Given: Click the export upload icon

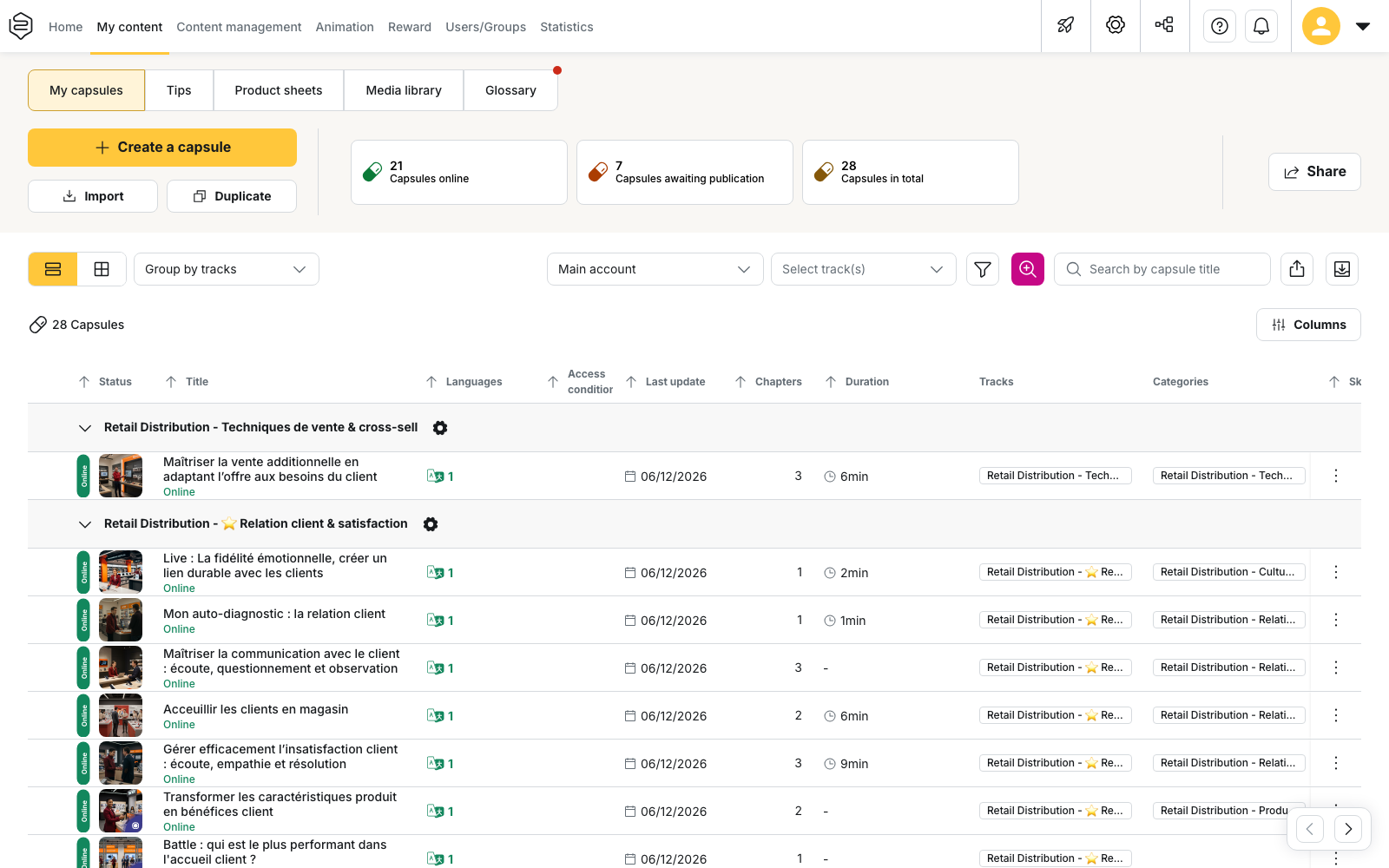Looking at the screenshot, I should coord(1297,269).
